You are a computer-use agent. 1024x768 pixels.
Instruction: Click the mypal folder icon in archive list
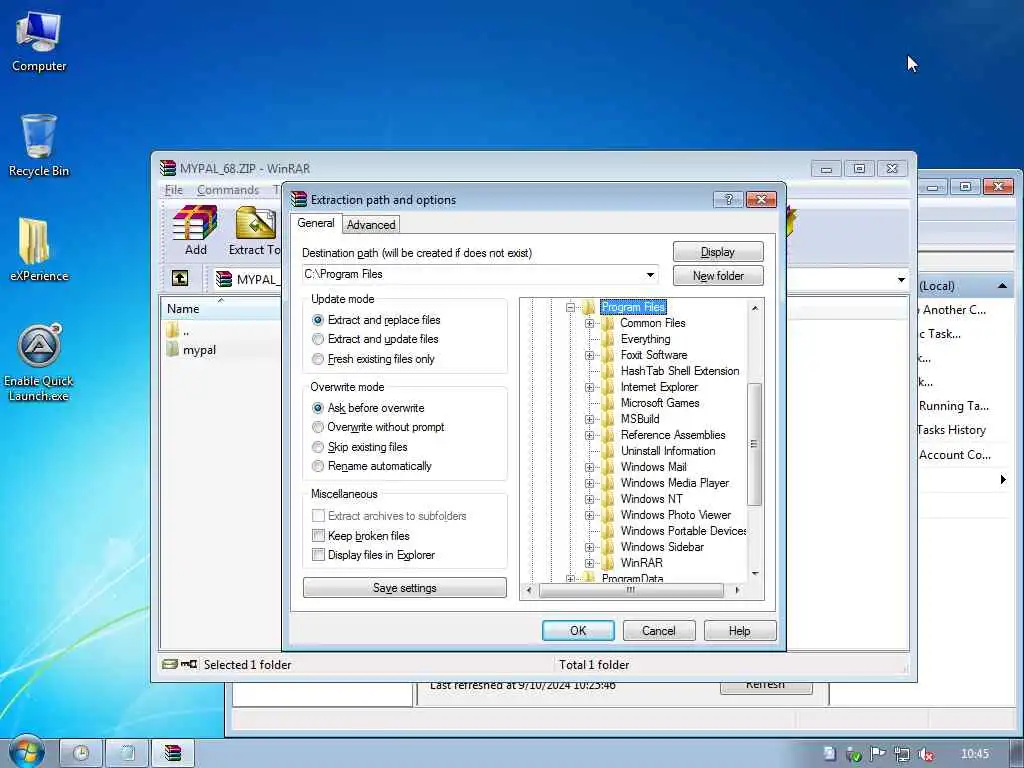[172, 349]
